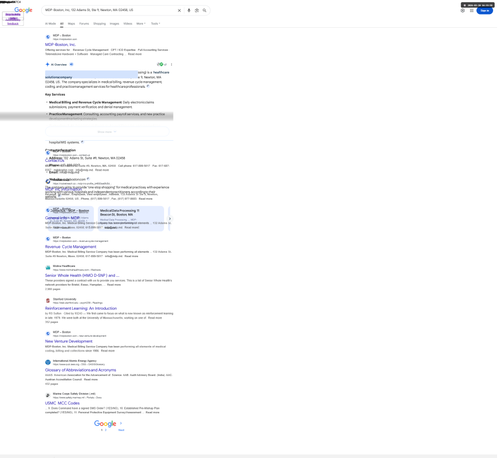Open the New Venture Development result
500x458 pixels.
pos(69,341)
